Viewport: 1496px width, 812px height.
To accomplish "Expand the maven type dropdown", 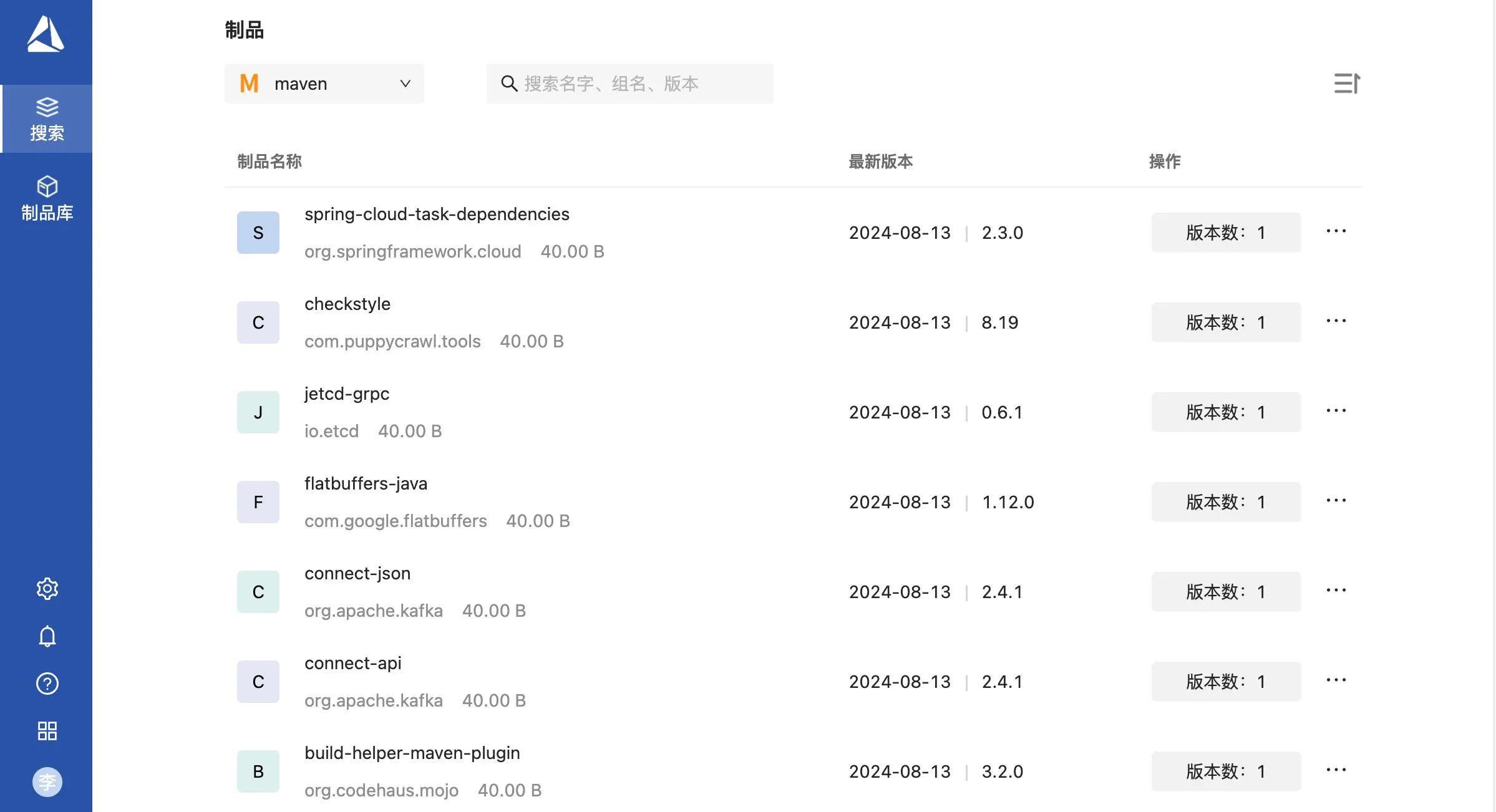I will (x=324, y=84).
